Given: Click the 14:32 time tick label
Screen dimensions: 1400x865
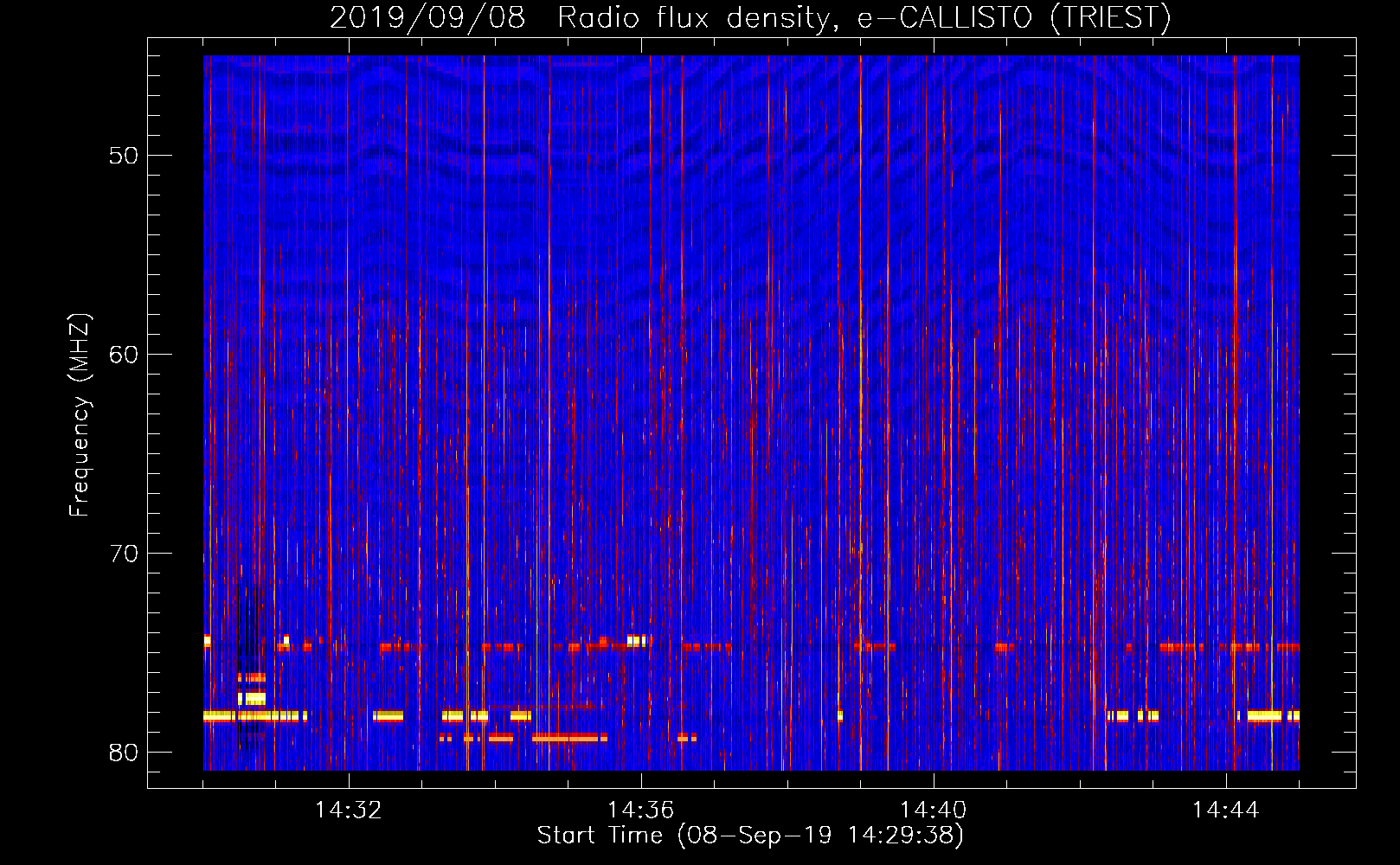Looking at the screenshot, I should click(x=349, y=811).
